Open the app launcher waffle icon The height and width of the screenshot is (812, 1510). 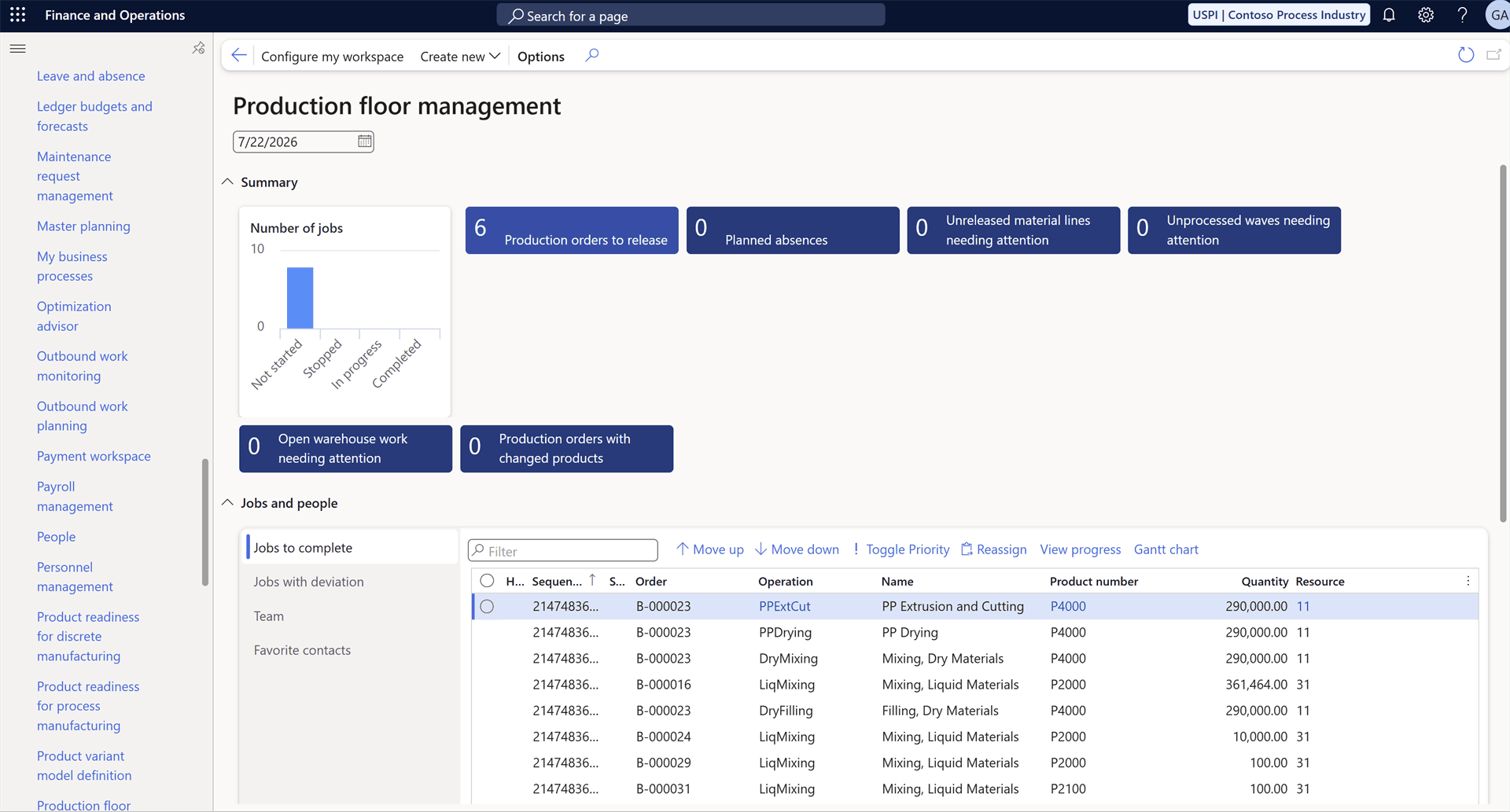tap(17, 15)
